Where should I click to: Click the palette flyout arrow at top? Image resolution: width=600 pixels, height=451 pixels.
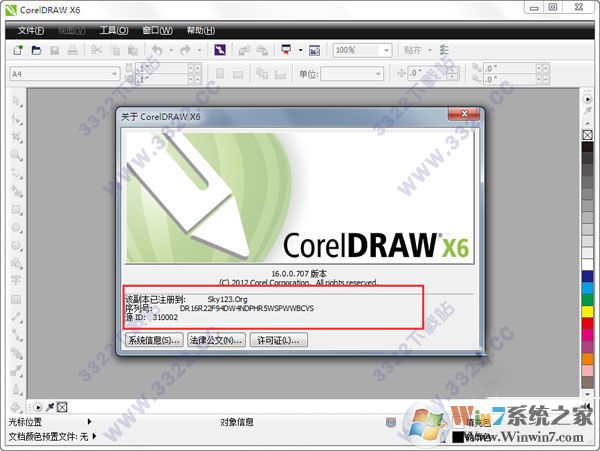[x=587, y=99]
